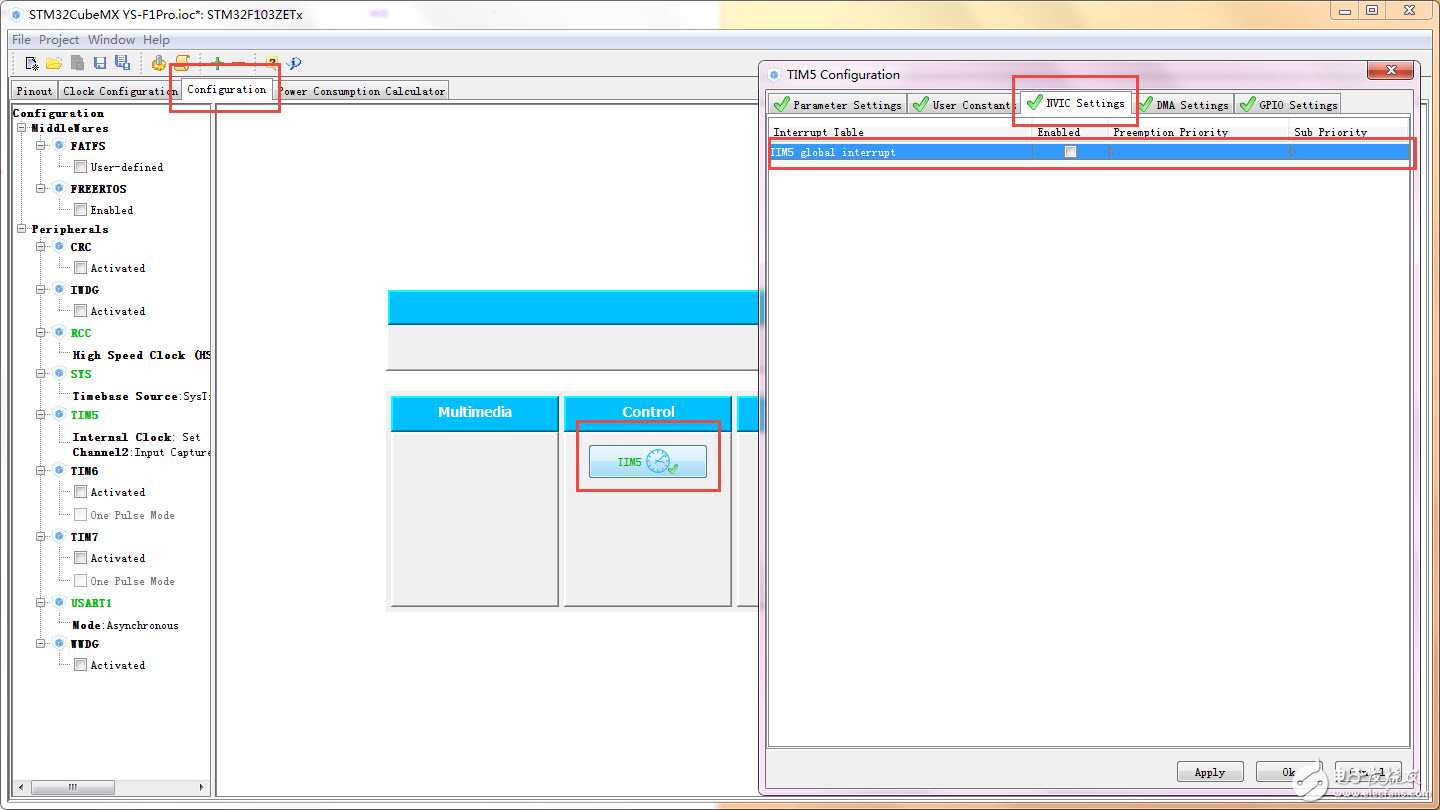The width and height of the screenshot is (1440, 810).
Task: Click the left panel scrollbar right arrow
Action: point(202,787)
